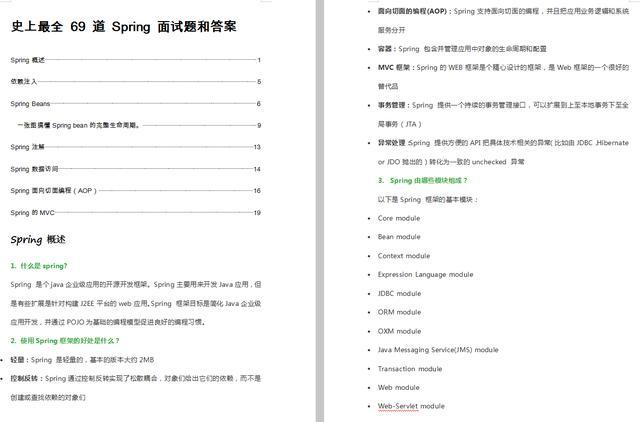Open the 'Spring bean 的完整生命周期' contents entry
The image size is (640, 422).
point(139,125)
